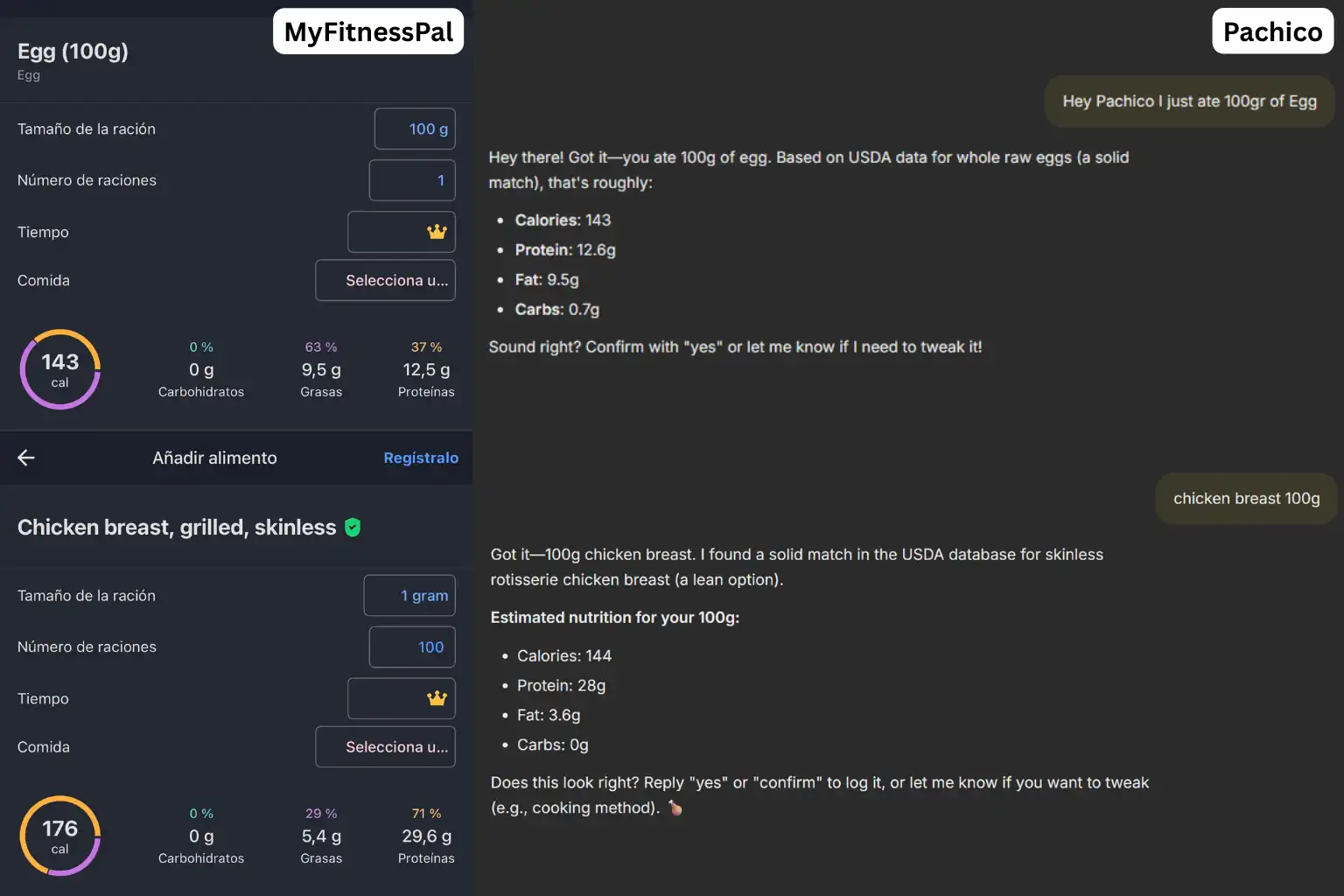Select the Chicken breast serving size field showing 1 gram
This screenshot has height=896, width=1344.
click(409, 595)
